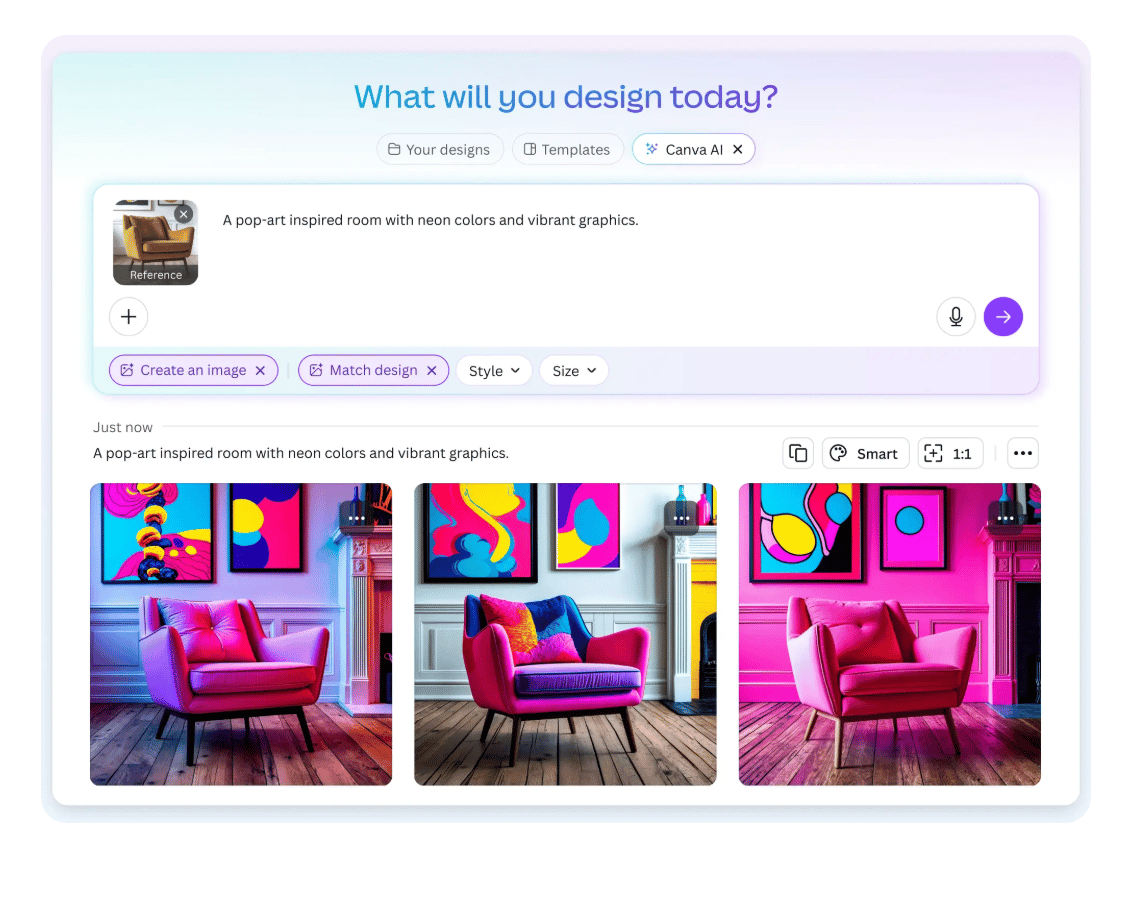Viewport: 1122px width, 920px height.
Task: Copy the prompt with copy icon
Action: 798,454
